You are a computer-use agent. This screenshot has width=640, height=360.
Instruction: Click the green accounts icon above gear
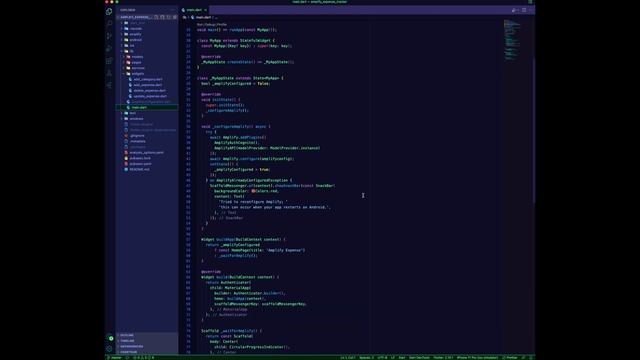click(111, 338)
